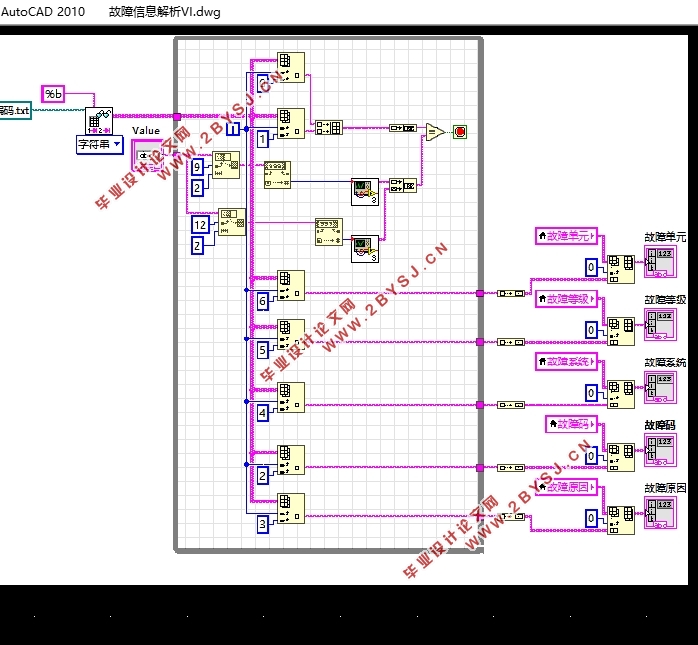698x645 pixels.
Task: Click the Index Array node wired to constant 6
Action: [x=291, y=285]
